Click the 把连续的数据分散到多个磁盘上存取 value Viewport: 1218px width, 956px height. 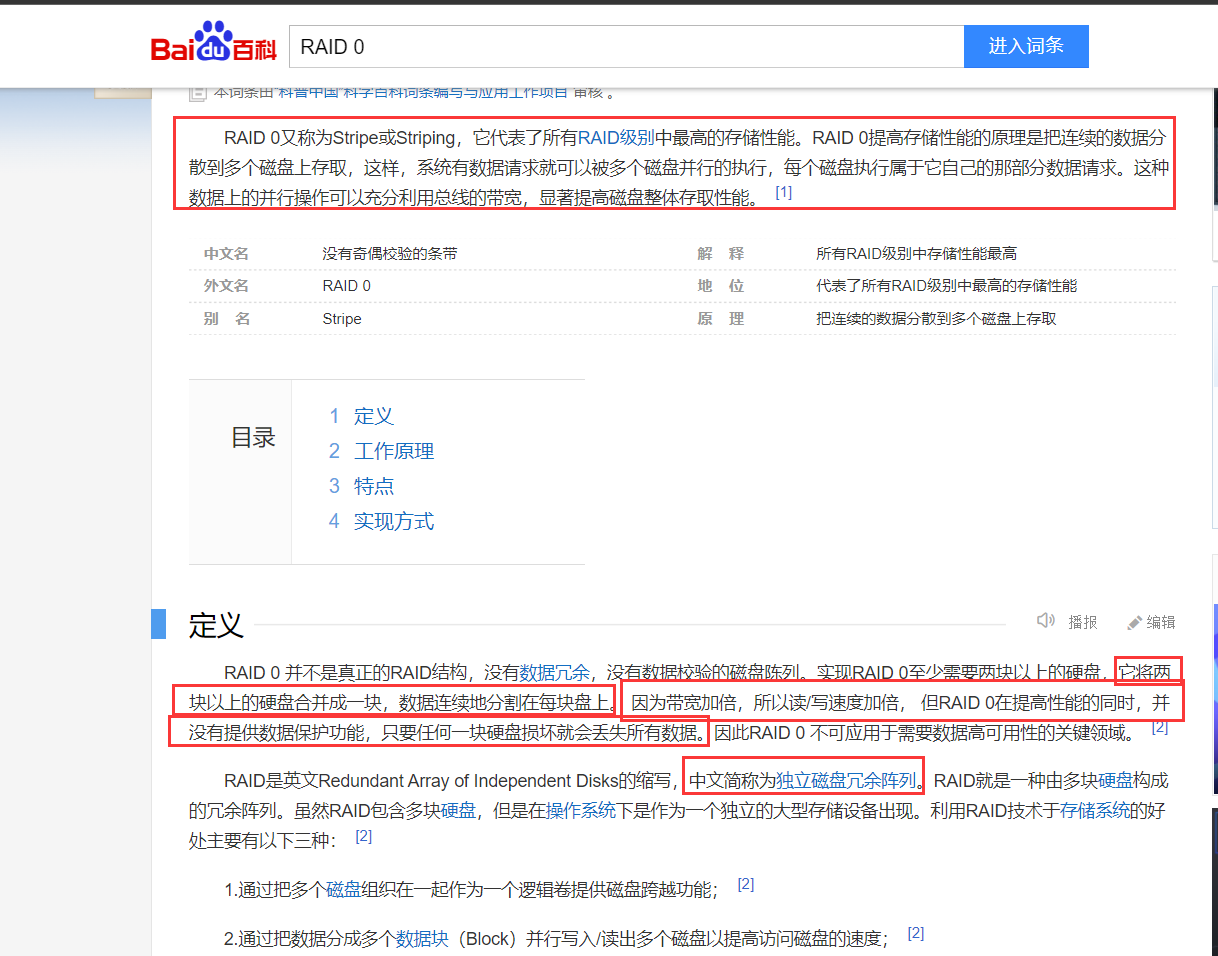coord(936,319)
